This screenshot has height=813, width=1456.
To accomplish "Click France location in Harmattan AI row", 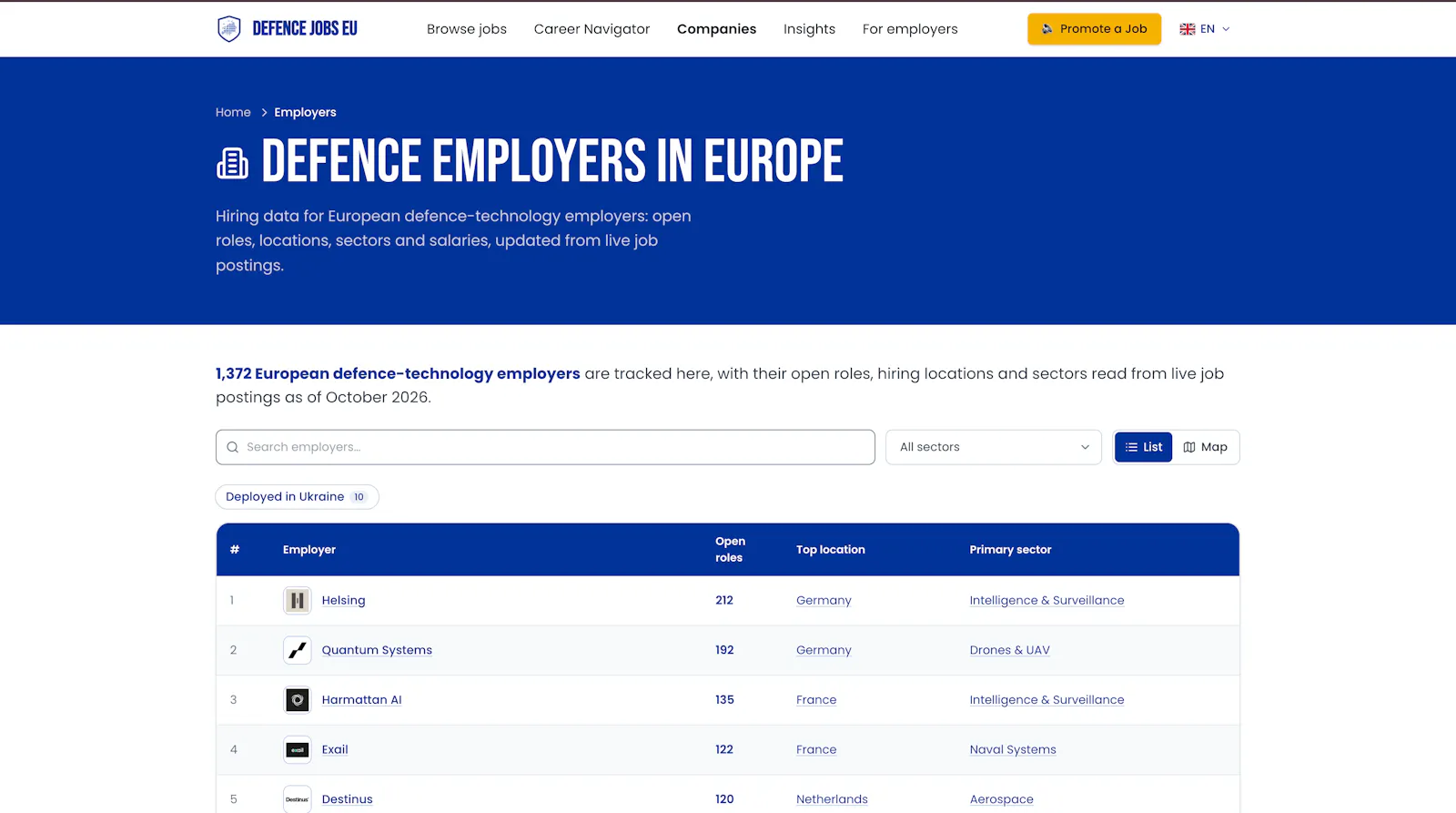I will tap(816, 700).
